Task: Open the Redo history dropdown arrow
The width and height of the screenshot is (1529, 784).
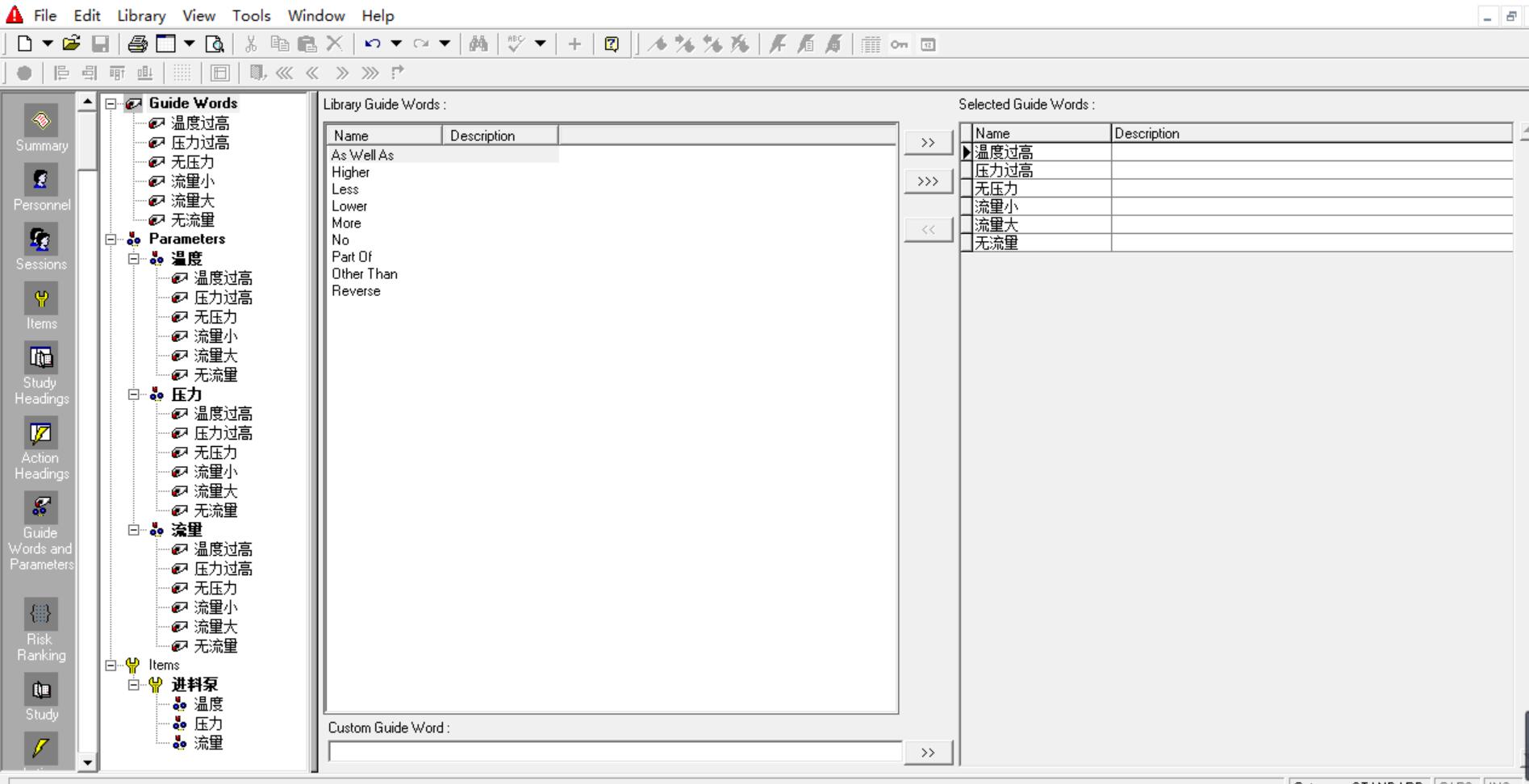Action: [x=445, y=44]
